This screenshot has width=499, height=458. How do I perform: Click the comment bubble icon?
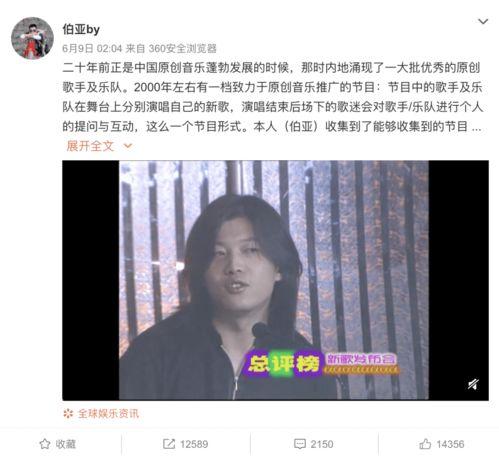coord(300,444)
